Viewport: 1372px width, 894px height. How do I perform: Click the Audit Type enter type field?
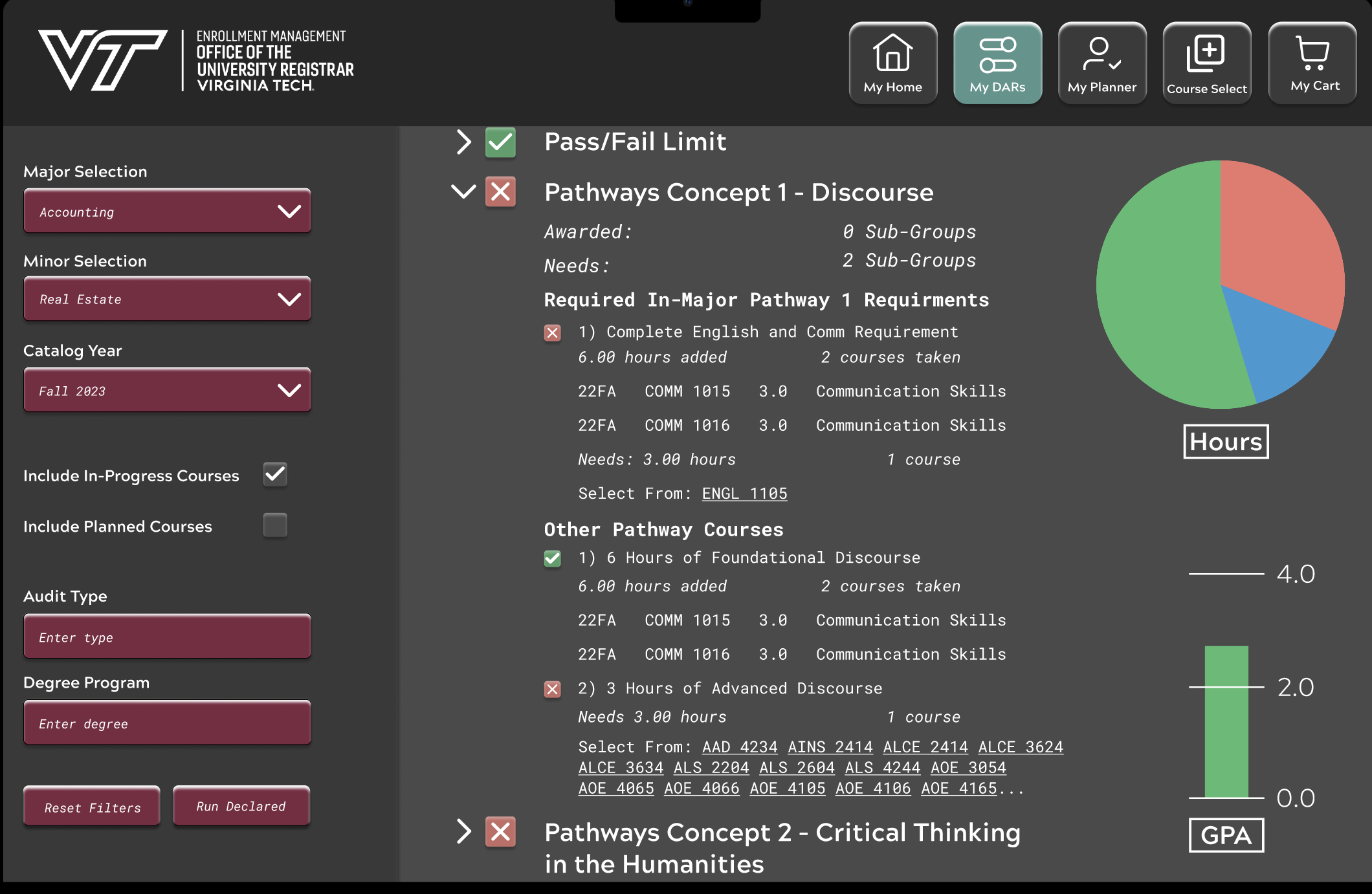click(x=167, y=637)
